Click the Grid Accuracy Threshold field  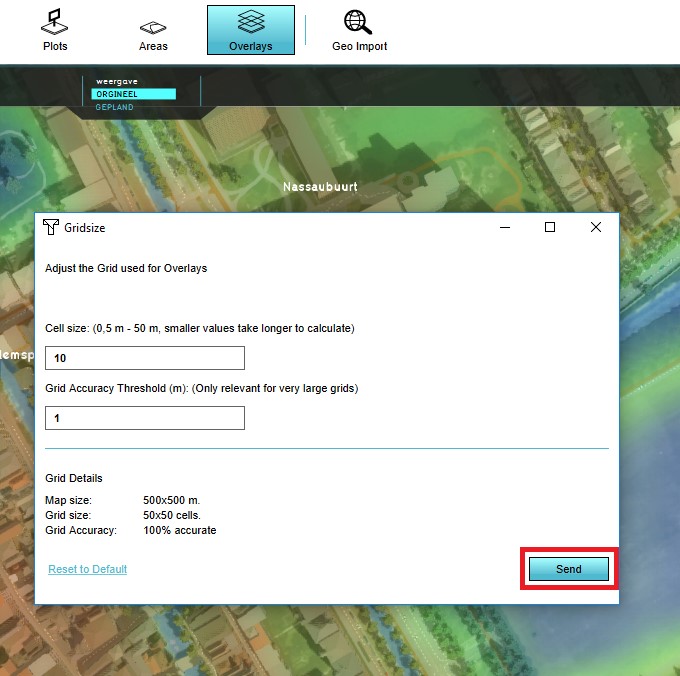tap(145, 418)
